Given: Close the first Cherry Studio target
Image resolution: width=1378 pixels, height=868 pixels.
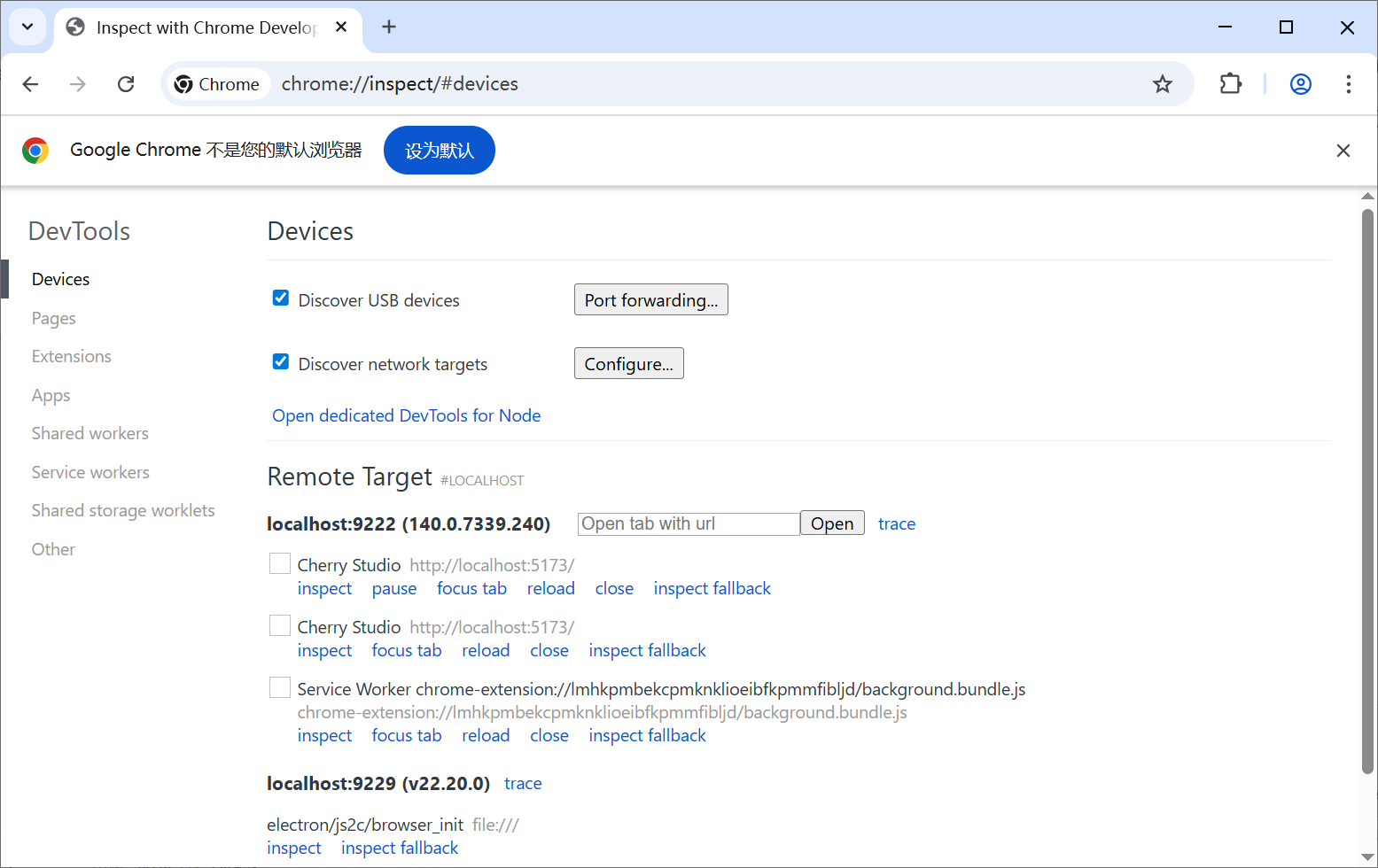Looking at the screenshot, I should [x=614, y=588].
